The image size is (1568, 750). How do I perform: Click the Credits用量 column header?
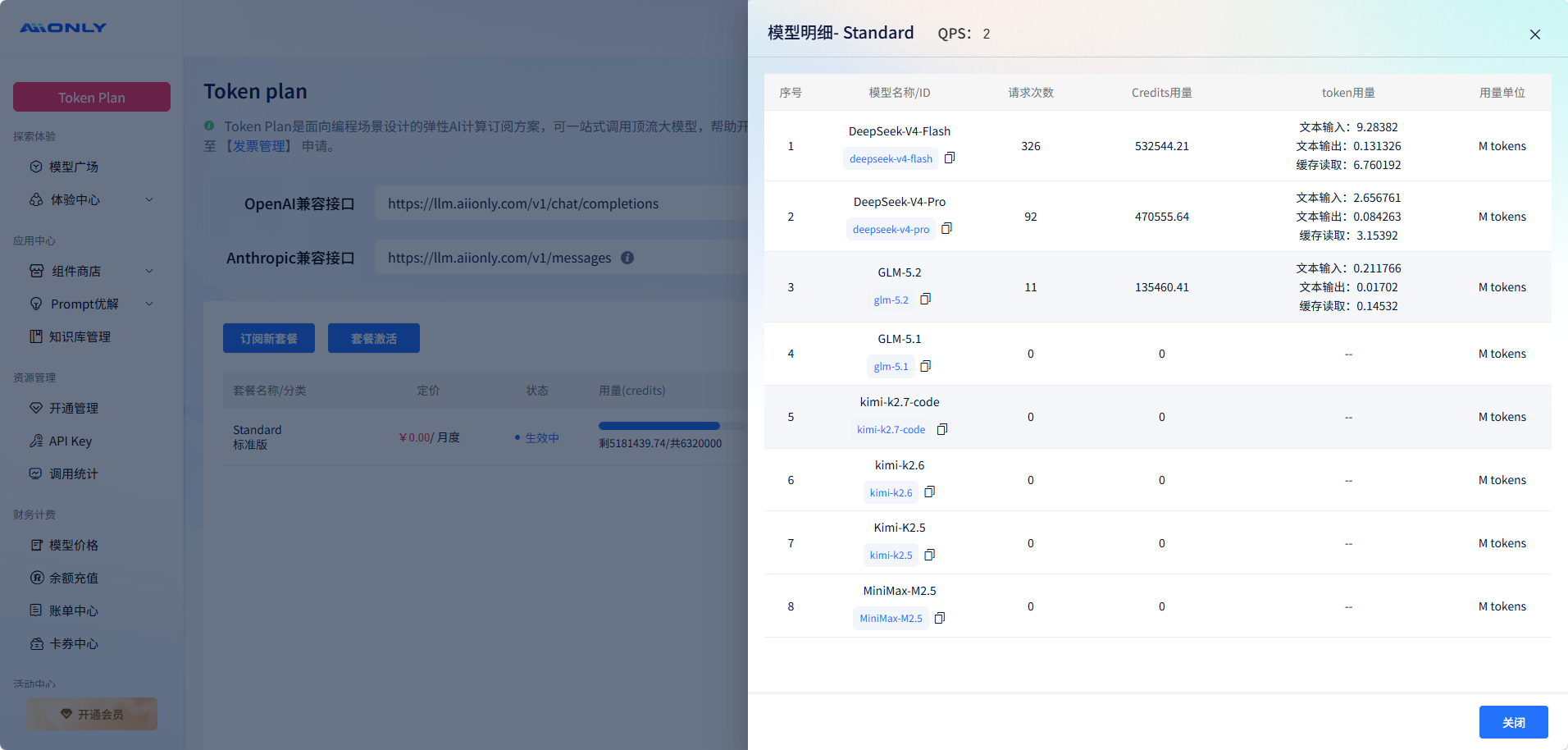pyautogui.click(x=1161, y=93)
